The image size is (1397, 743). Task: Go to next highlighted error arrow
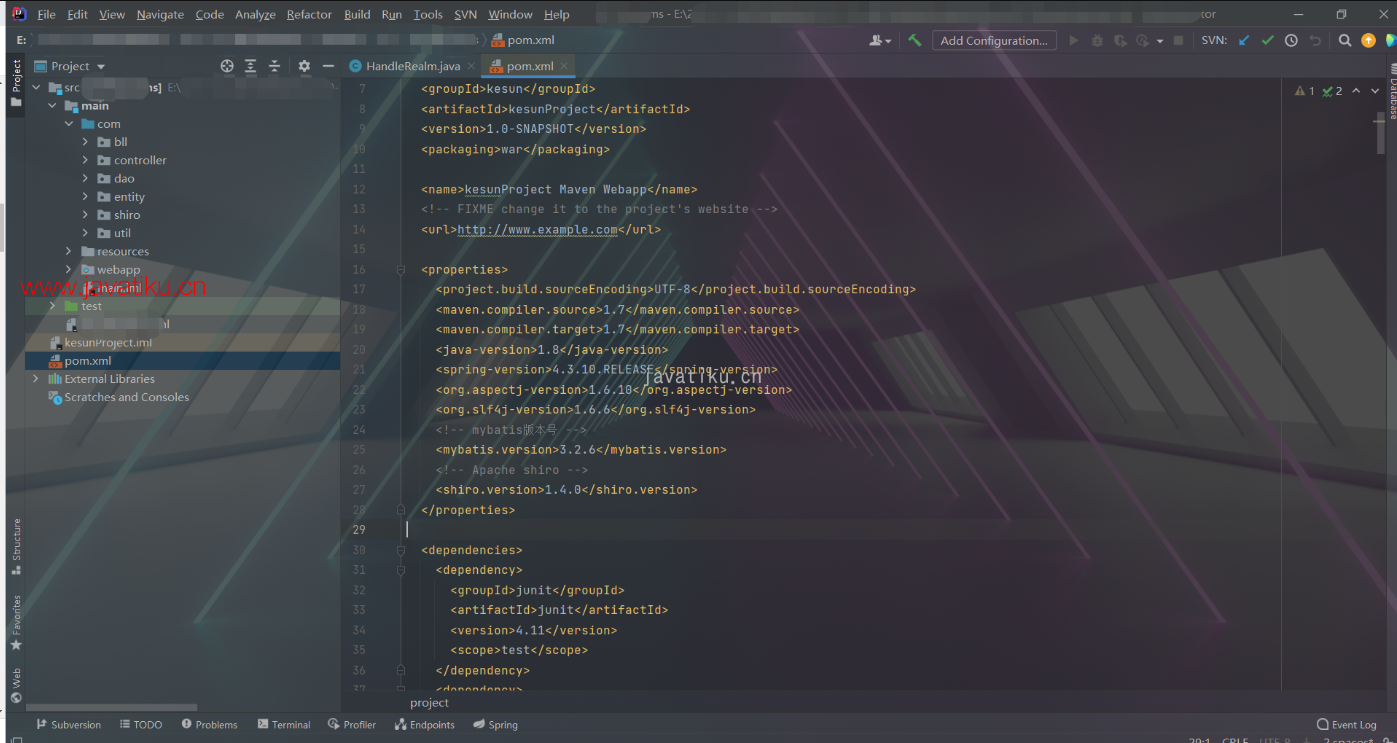pos(1376,90)
